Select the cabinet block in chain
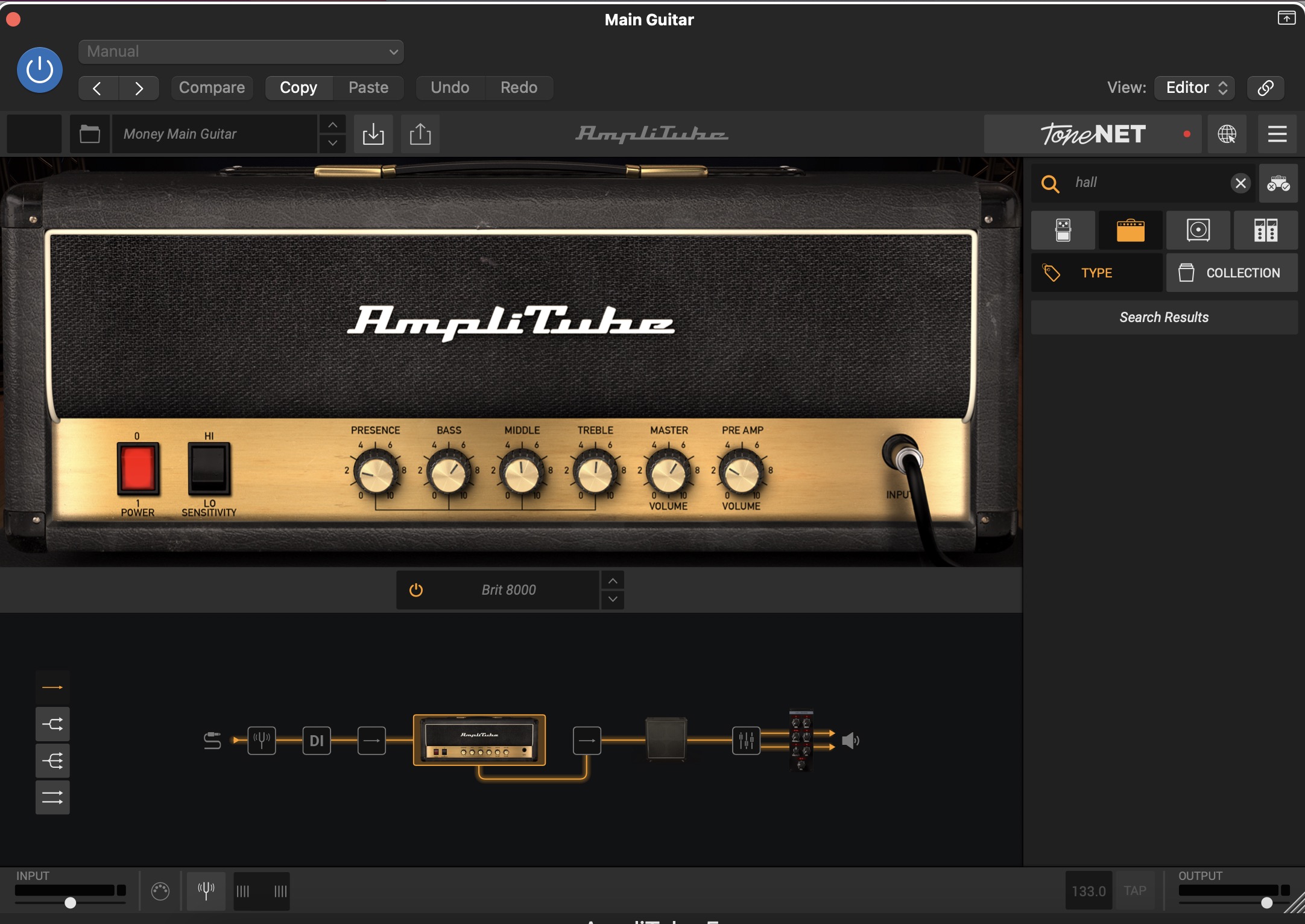Viewport: 1305px width, 924px height. coord(666,739)
